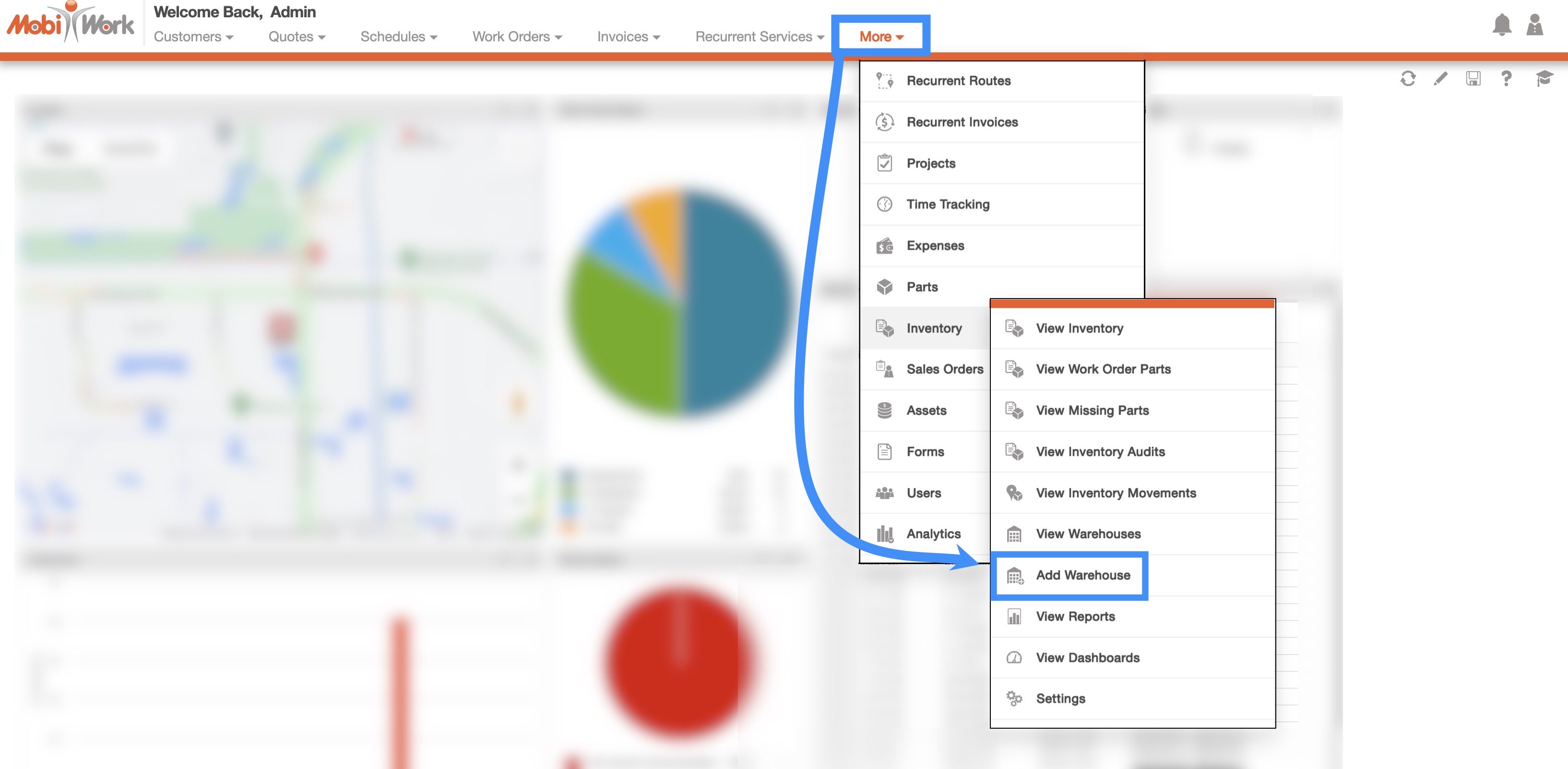Click the Expenses menu item
This screenshot has height=769, width=1568.
click(x=935, y=246)
